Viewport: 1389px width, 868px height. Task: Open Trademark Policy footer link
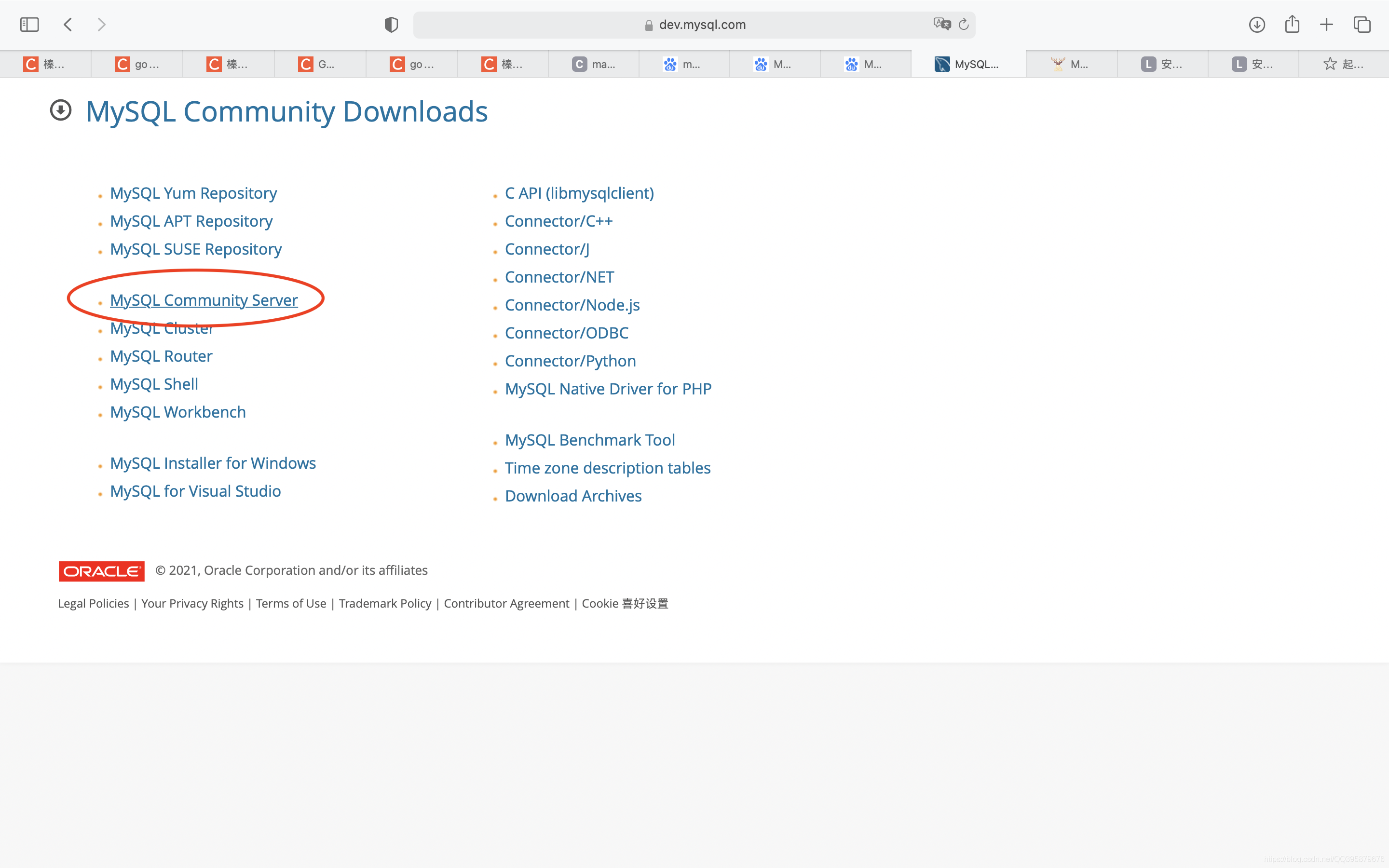click(x=384, y=603)
